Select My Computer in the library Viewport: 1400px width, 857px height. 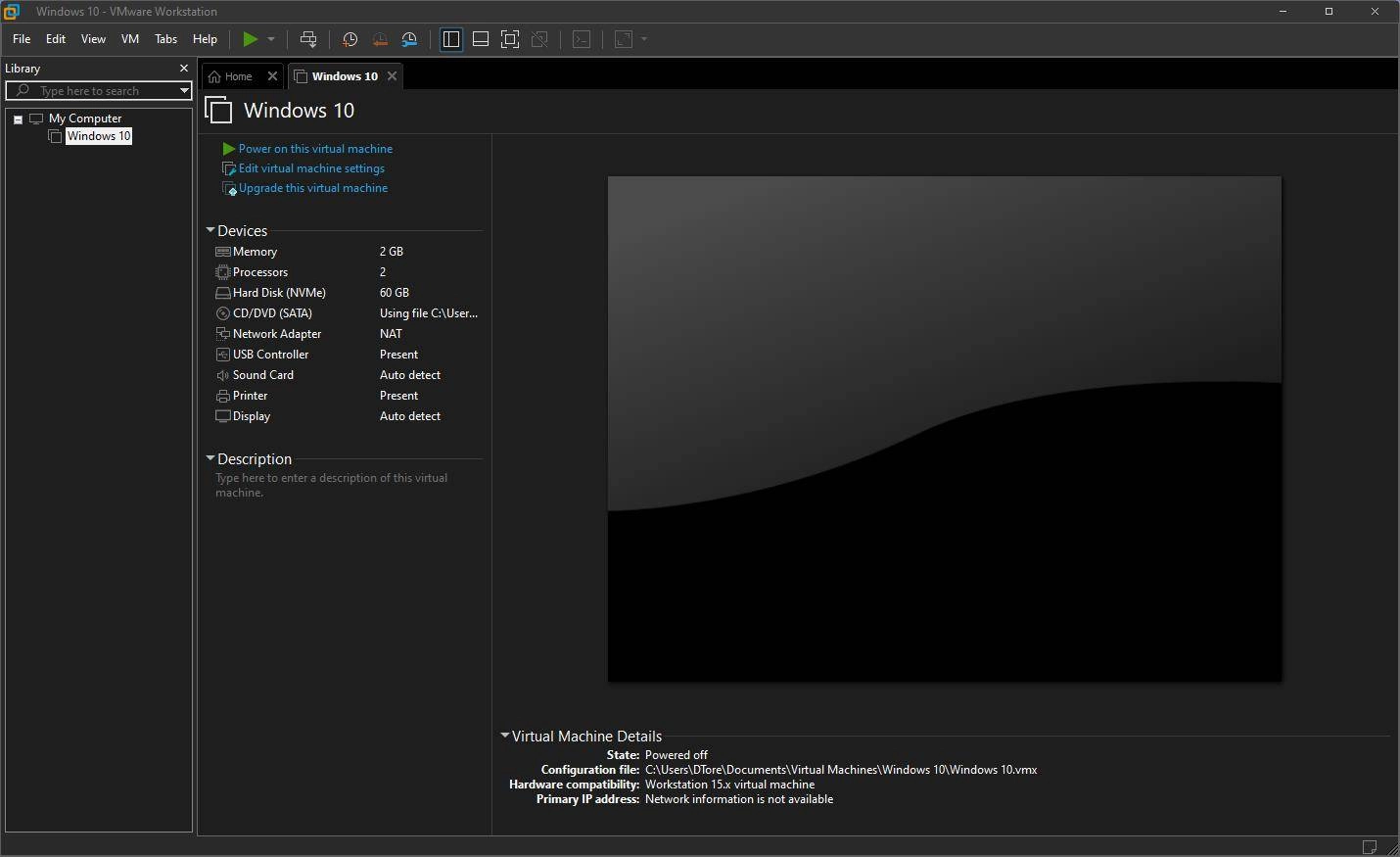[x=85, y=119]
